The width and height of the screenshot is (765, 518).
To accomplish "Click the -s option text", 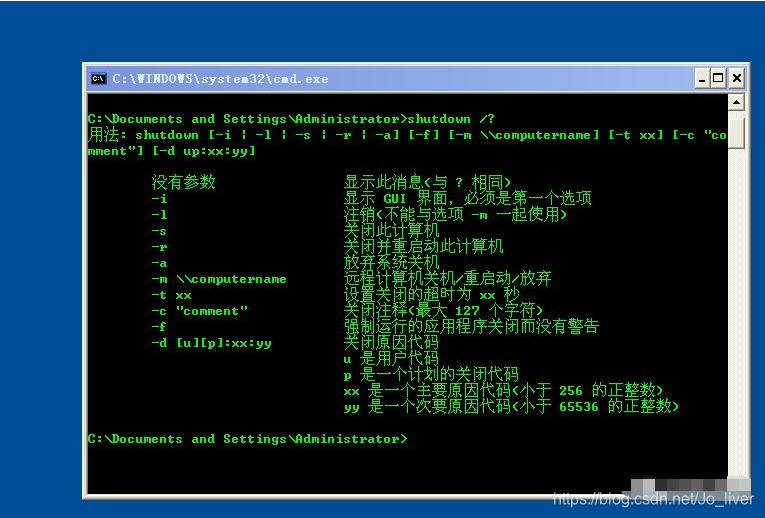I will click(159, 231).
